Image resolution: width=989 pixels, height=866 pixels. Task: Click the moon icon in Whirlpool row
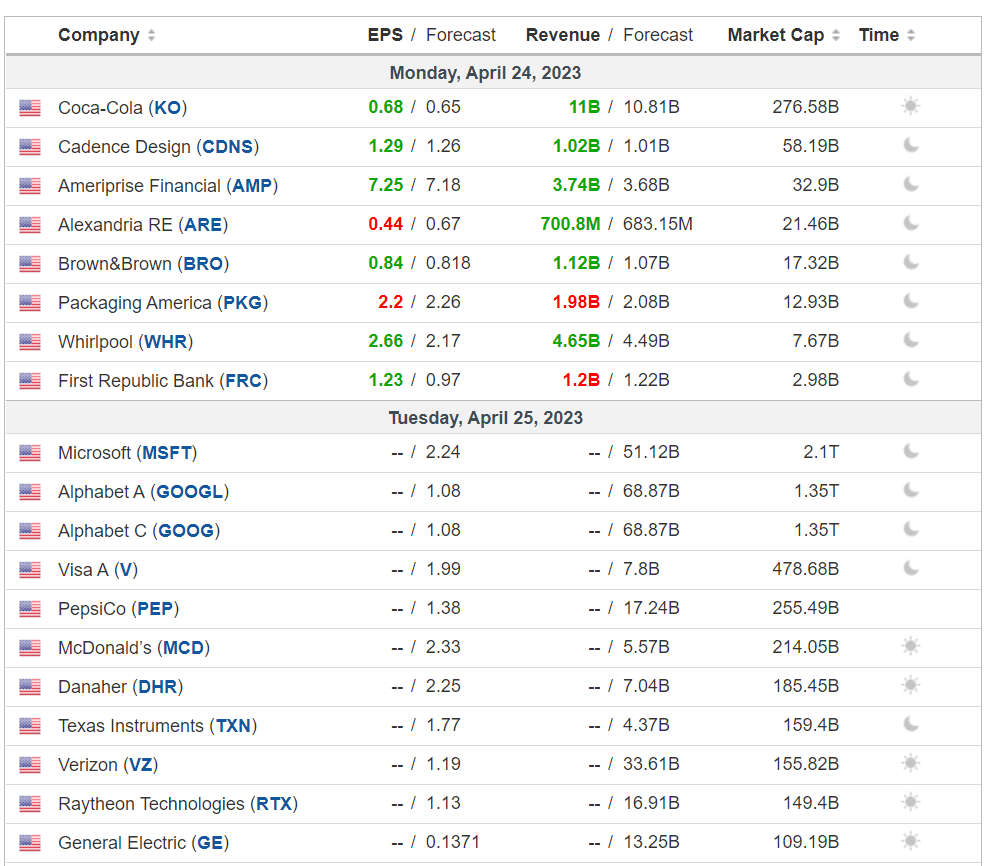(910, 341)
